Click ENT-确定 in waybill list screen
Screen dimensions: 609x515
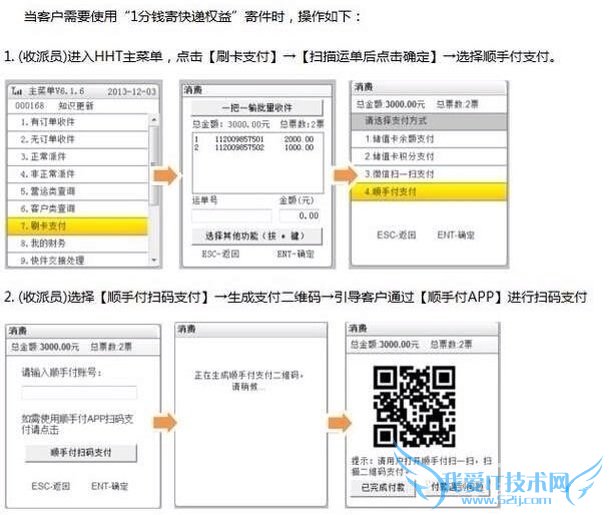(x=296, y=254)
